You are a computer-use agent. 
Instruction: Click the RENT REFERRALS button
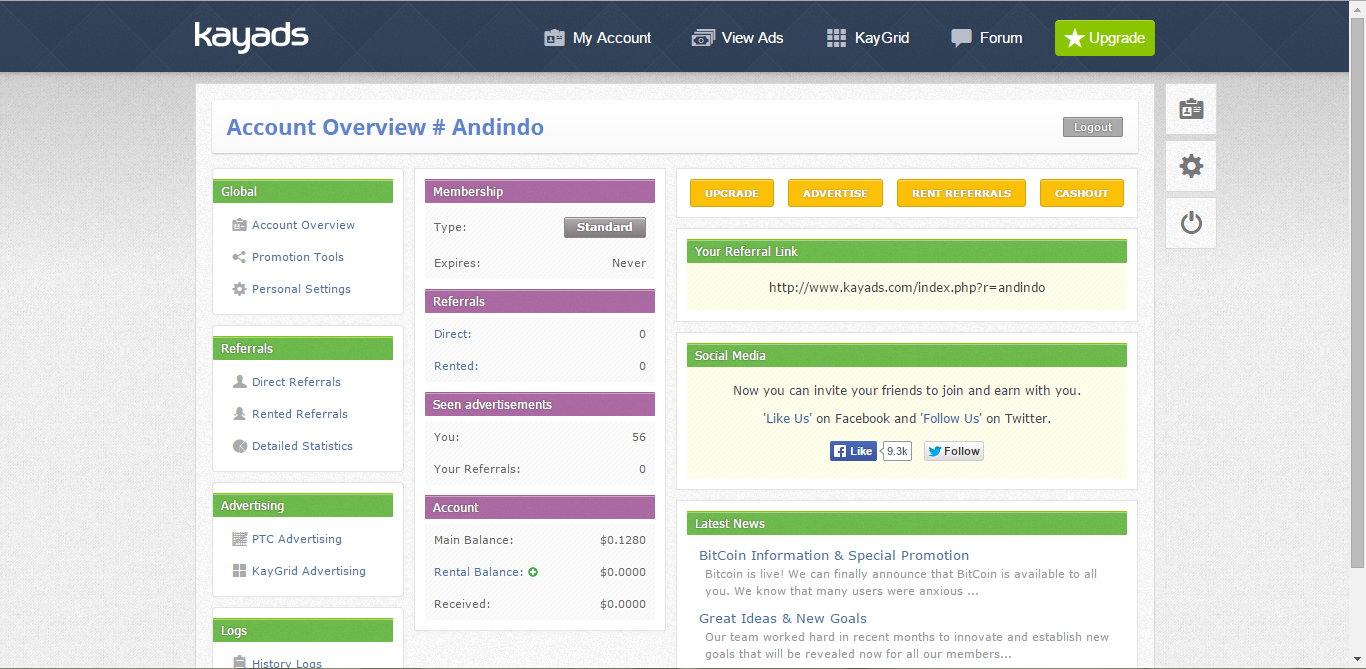pos(961,193)
